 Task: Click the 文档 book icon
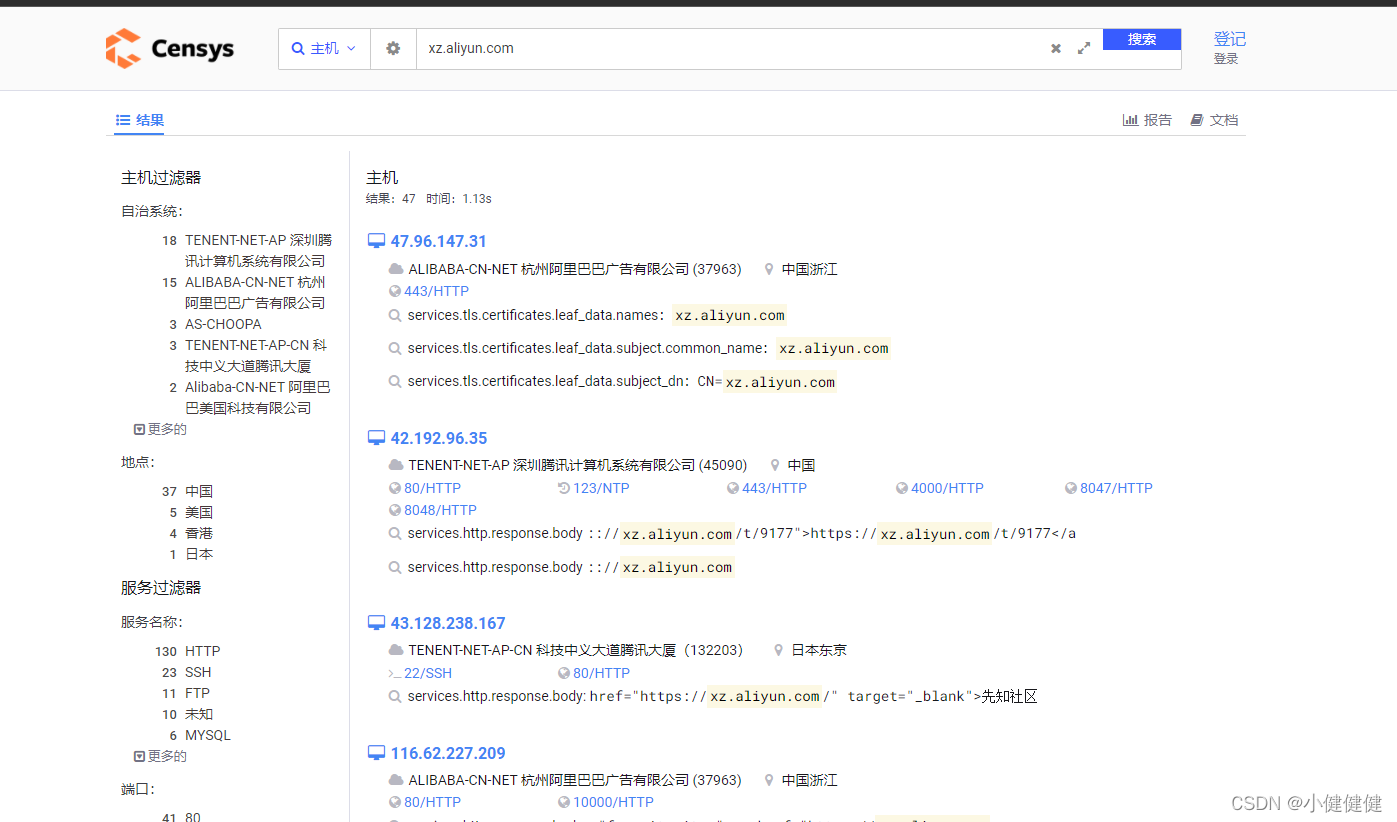[x=1196, y=120]
